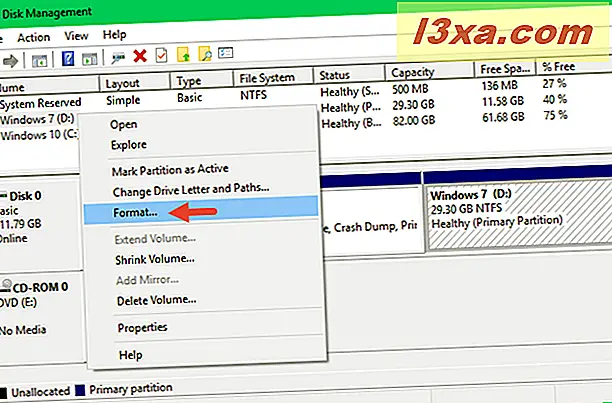
Task: Select Mark Partition as Active
Action: (170, 170)
